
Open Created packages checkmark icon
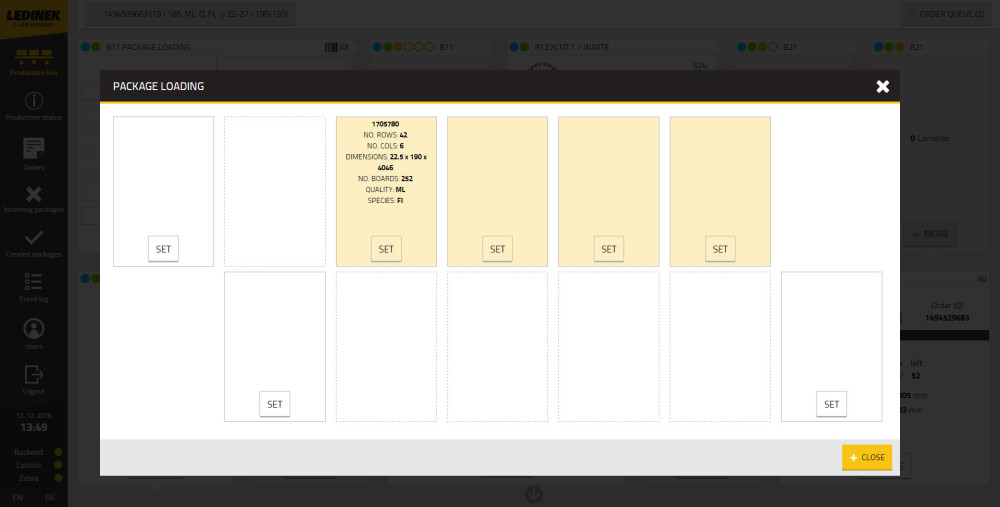(x=34, y=238)
